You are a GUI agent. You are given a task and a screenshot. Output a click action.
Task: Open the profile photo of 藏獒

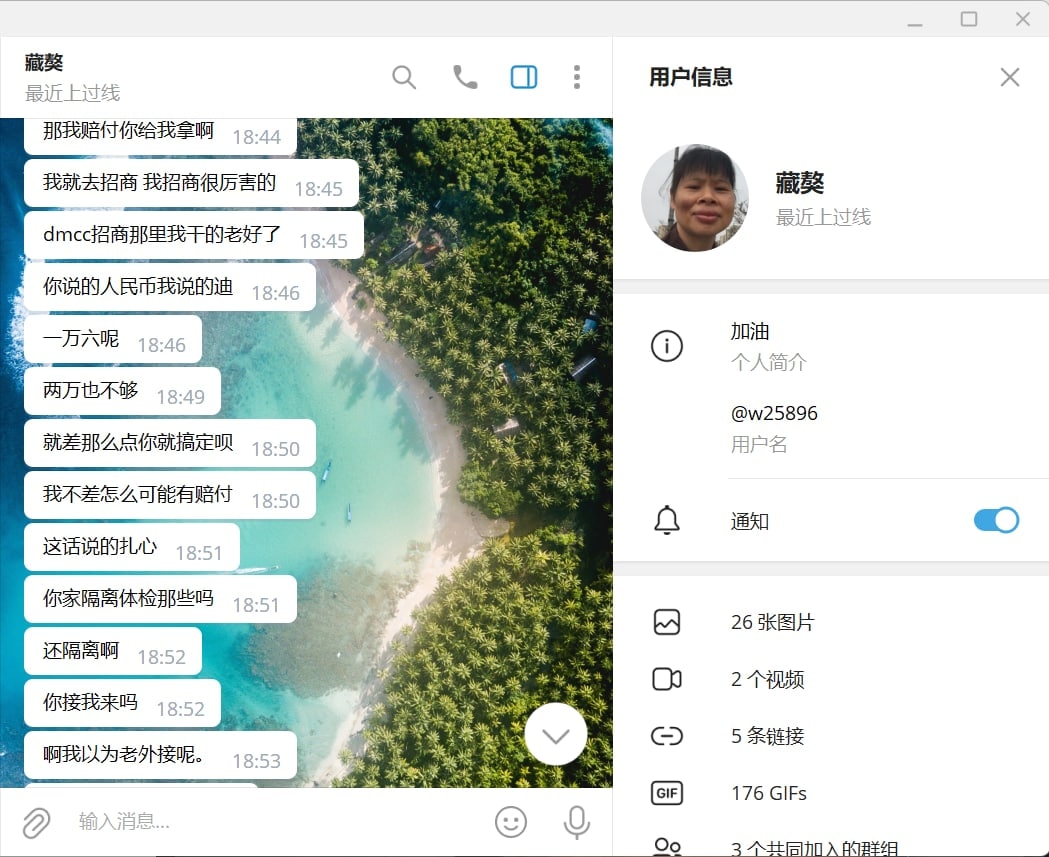pyautogui.click(x=694, y=198)
